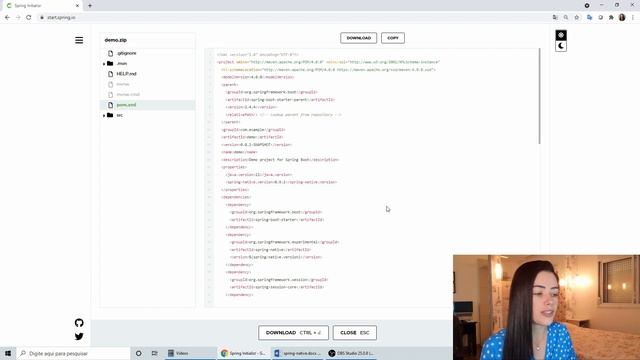Open the Extensions puzzle icon
640x360 pixels.
(x=611, y=18)
